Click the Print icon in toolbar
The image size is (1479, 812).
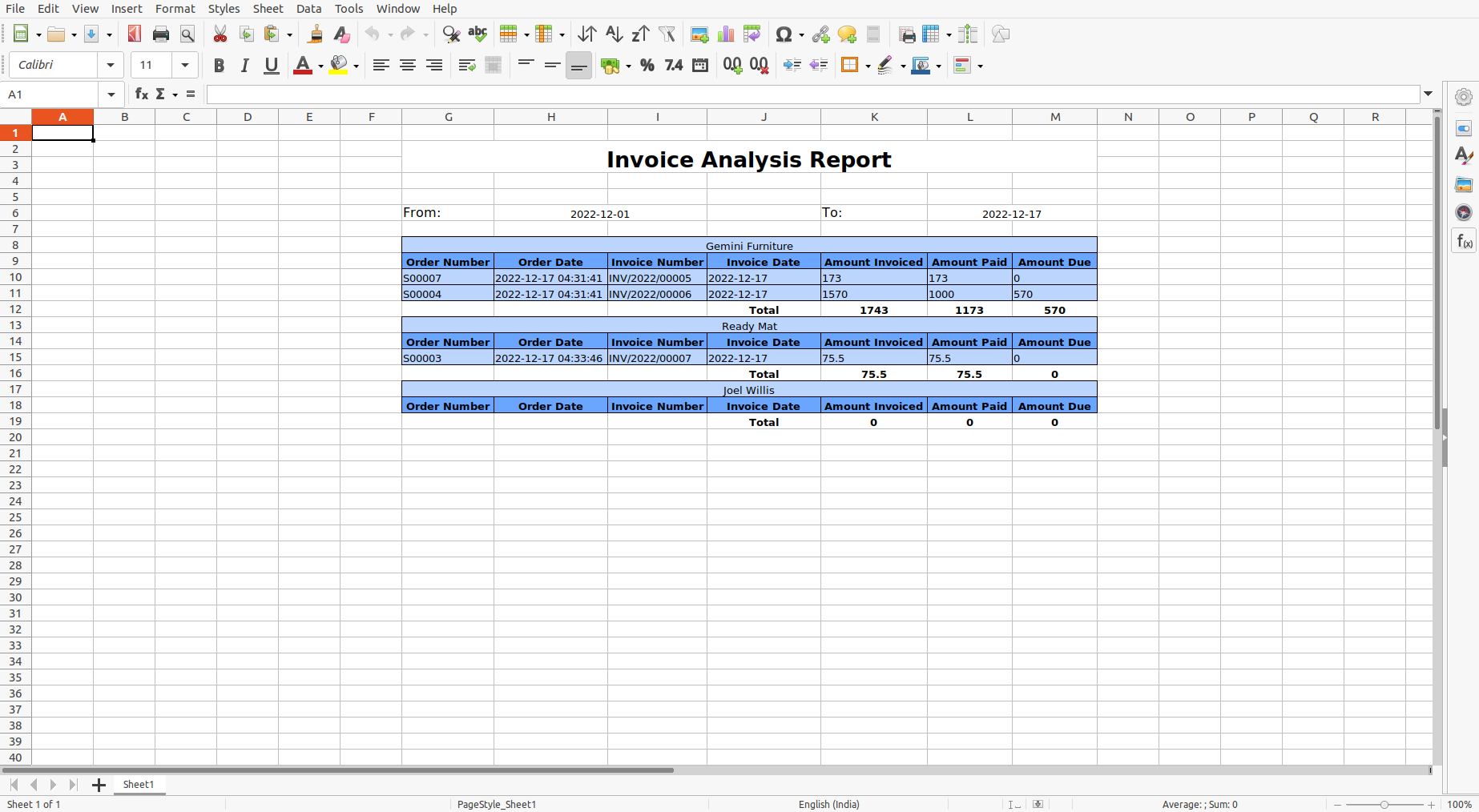coord(161,34)
